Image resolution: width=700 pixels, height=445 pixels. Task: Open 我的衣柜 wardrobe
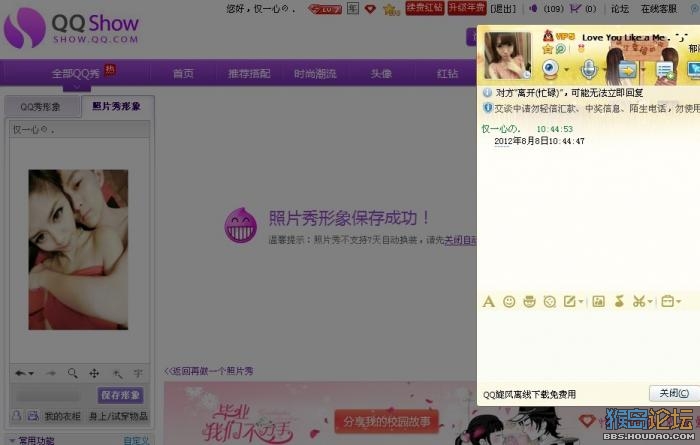tap(62, 416)
